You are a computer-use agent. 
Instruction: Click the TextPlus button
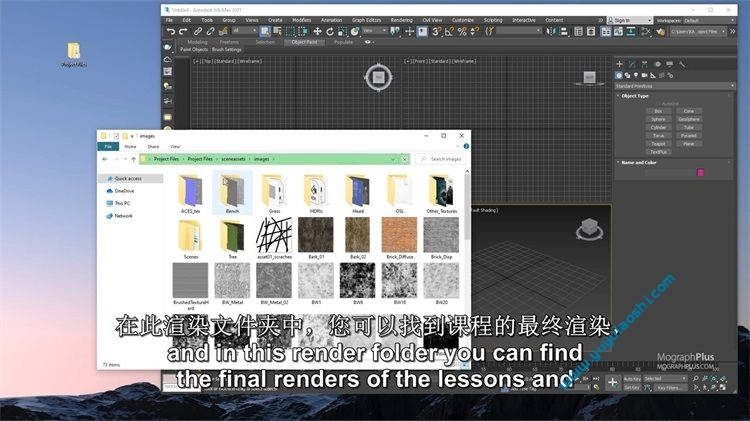[659, 152]
